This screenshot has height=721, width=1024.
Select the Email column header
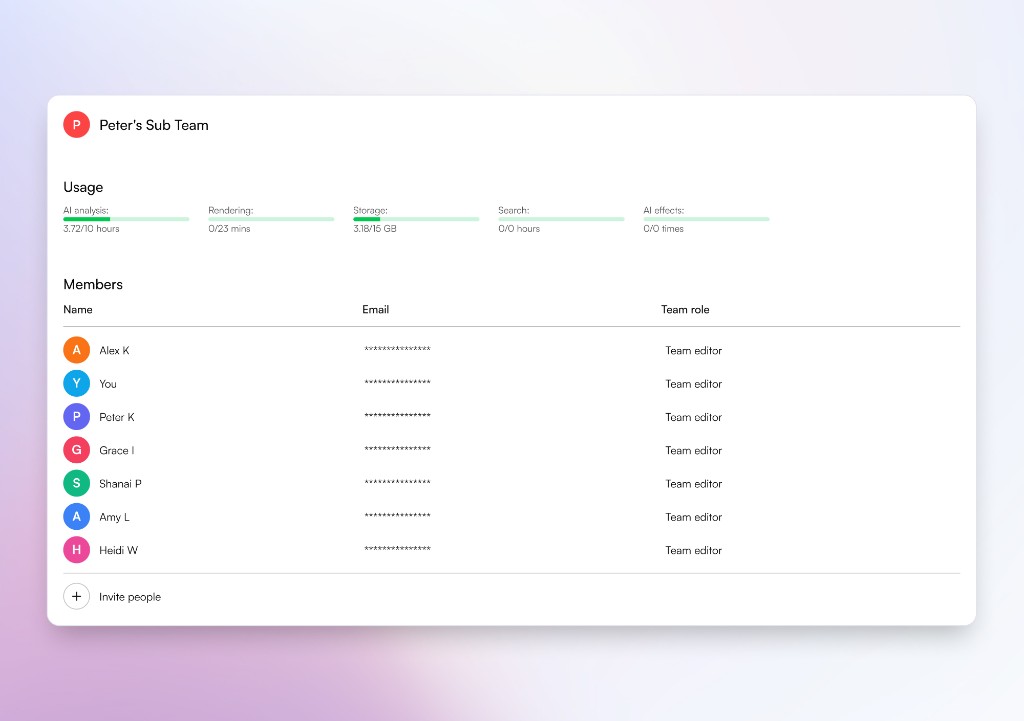[376, 309]
